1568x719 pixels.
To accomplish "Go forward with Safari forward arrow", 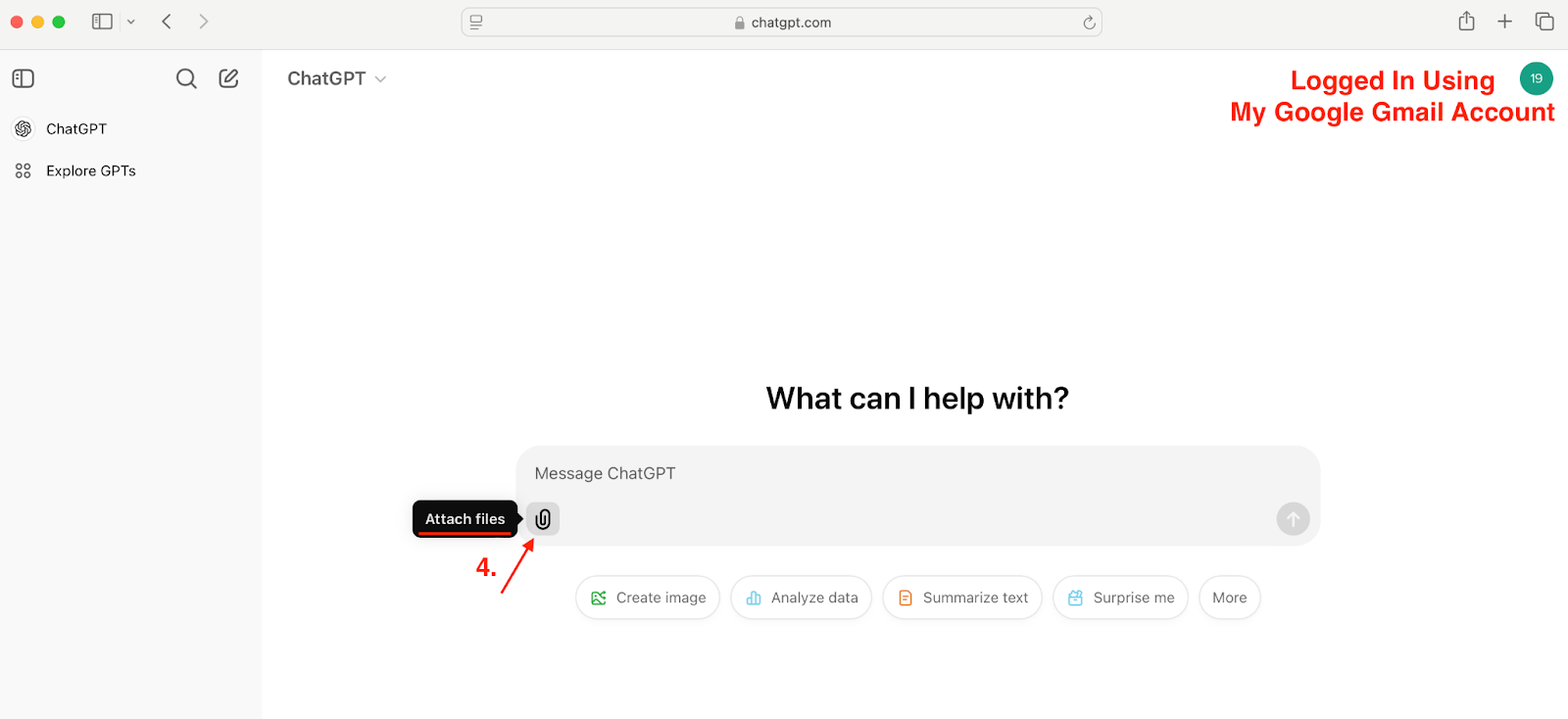I will coord(203,22).
